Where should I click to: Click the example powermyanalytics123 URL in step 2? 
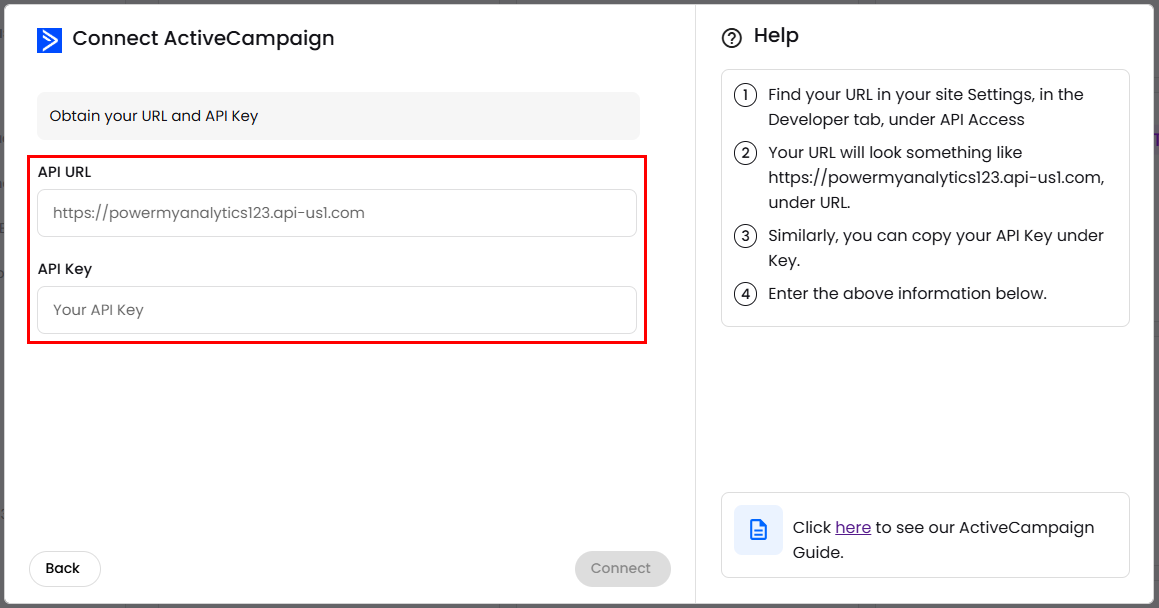[x=935, y=178]
